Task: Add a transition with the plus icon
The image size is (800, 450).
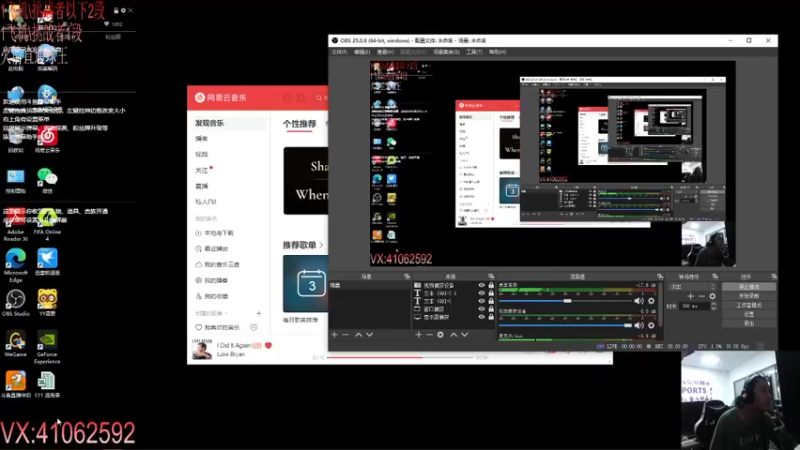Action: (x=690, y=296)
